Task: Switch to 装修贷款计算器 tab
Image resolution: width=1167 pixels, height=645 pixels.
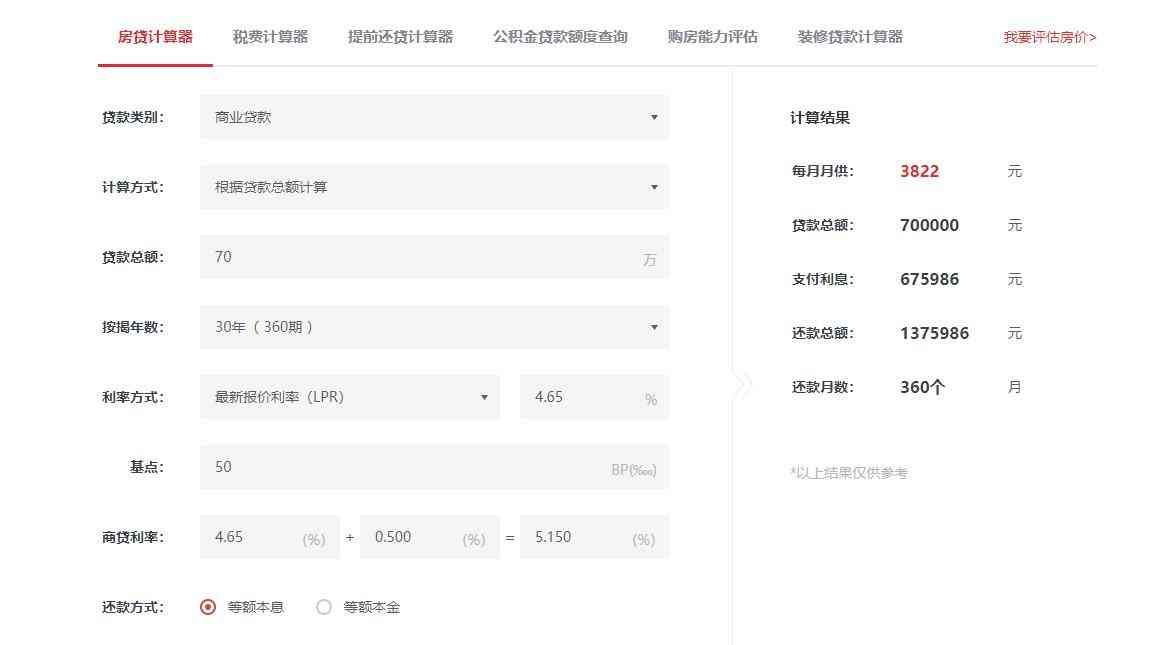Action: [850, 37]
